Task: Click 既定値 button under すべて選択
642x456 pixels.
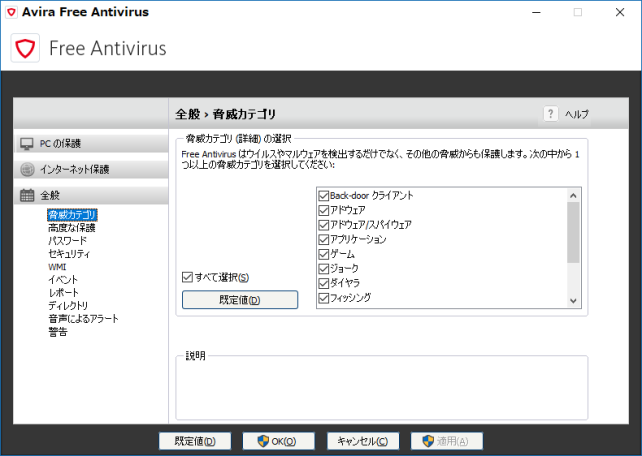Action: point(240,300)
